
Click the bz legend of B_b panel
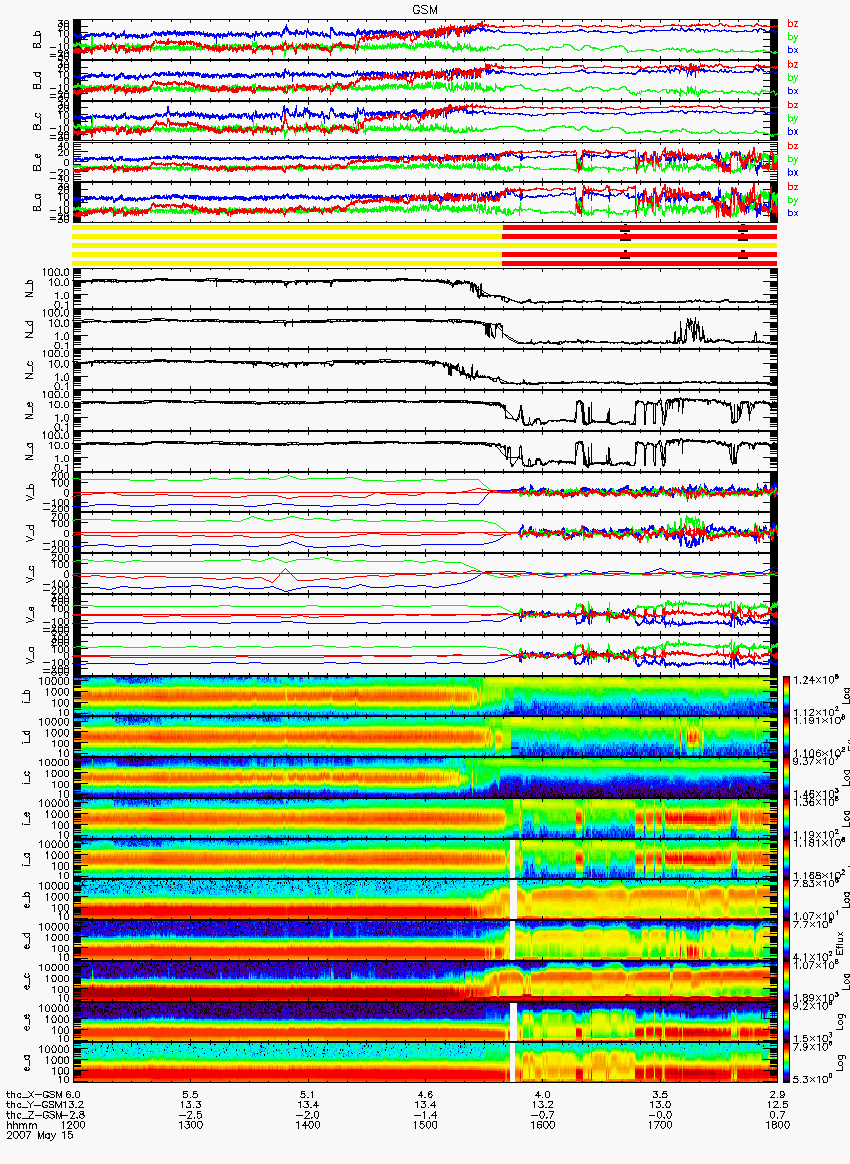click(x=793, y=24)
